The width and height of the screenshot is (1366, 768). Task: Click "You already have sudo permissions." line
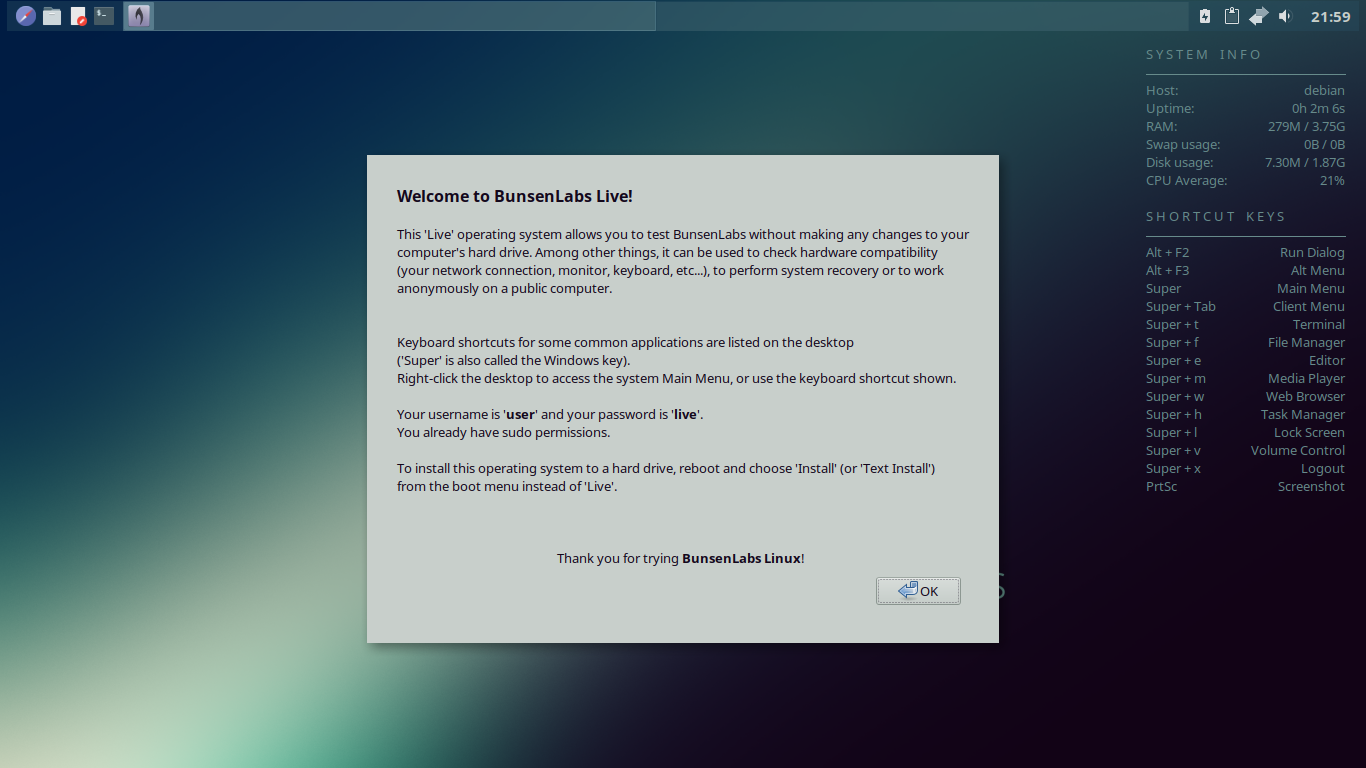[503, 432]
